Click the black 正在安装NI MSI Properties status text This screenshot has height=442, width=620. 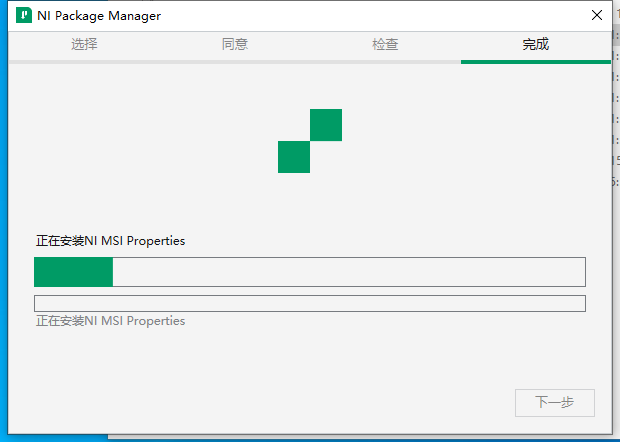(110, 241)
